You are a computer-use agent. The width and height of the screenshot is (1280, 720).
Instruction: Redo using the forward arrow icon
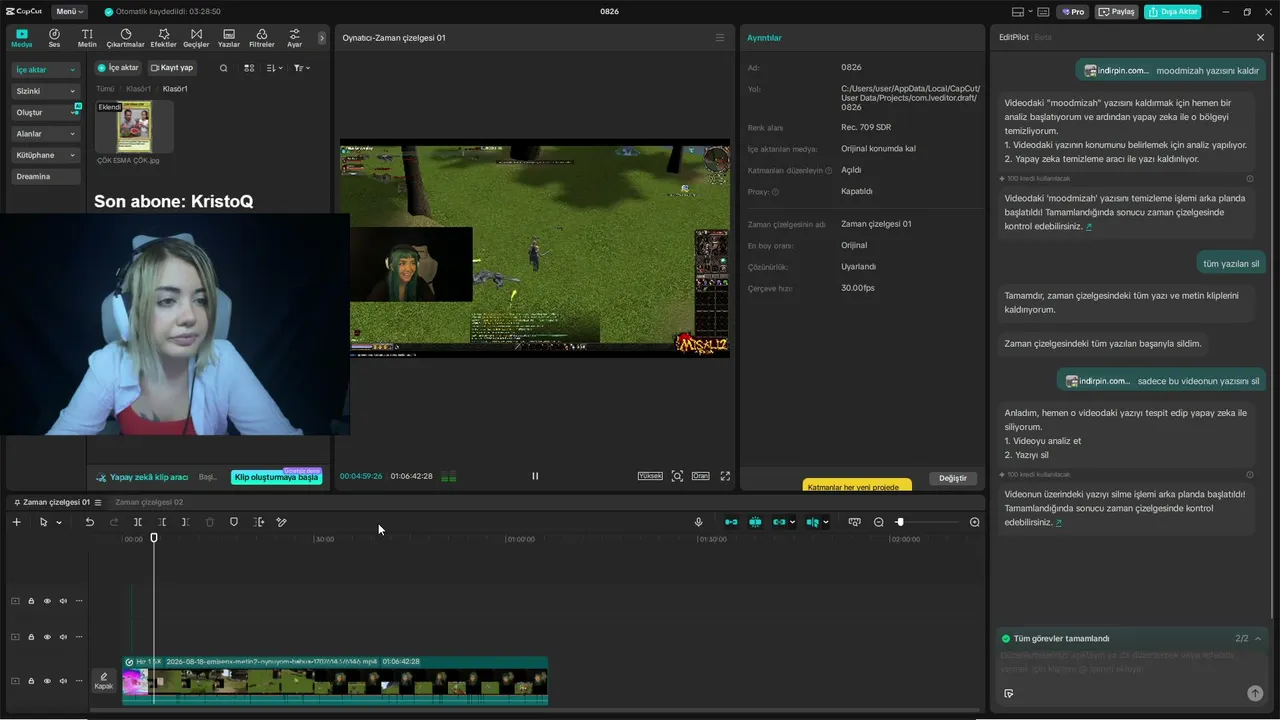(x=113, y=522)
